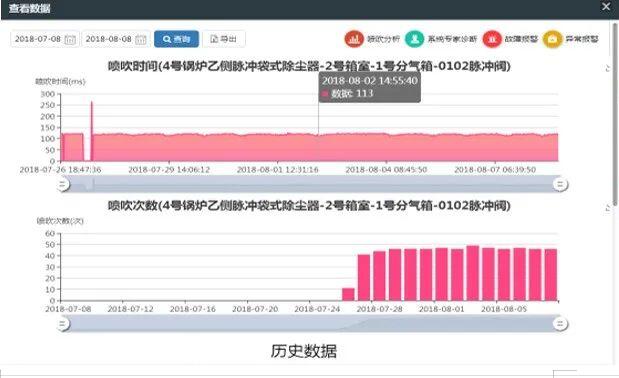Click the 故障报警 label
The height and width of the screenshot is (378, 619).
click(521, 39)
